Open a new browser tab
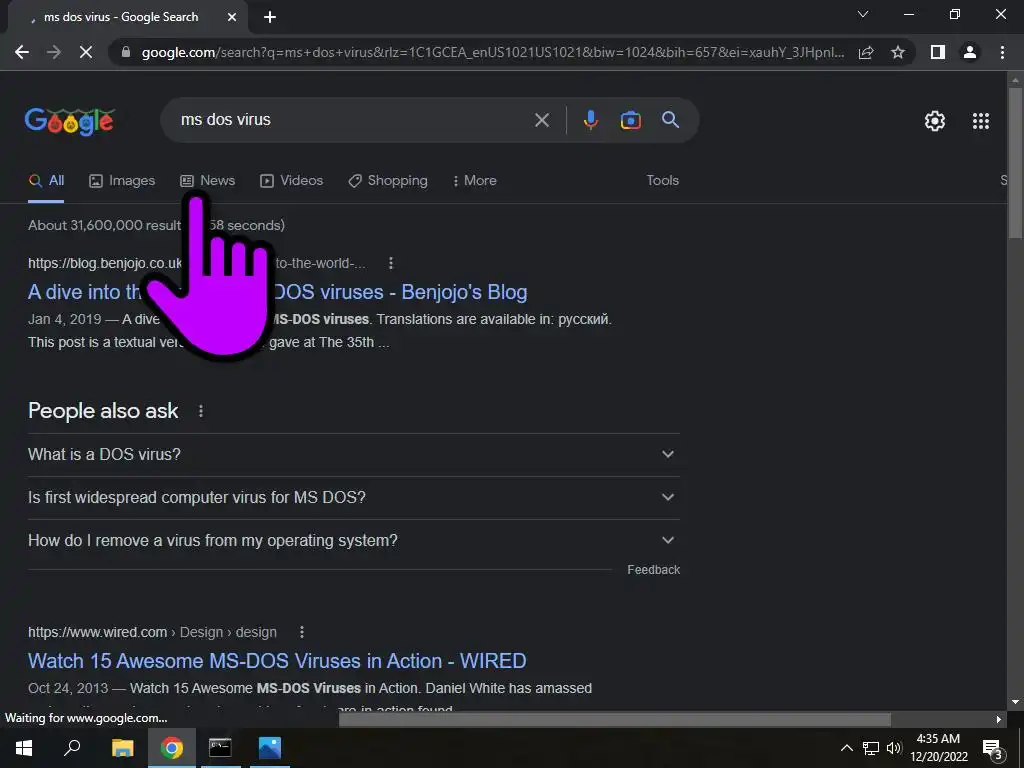 point(270,18)
